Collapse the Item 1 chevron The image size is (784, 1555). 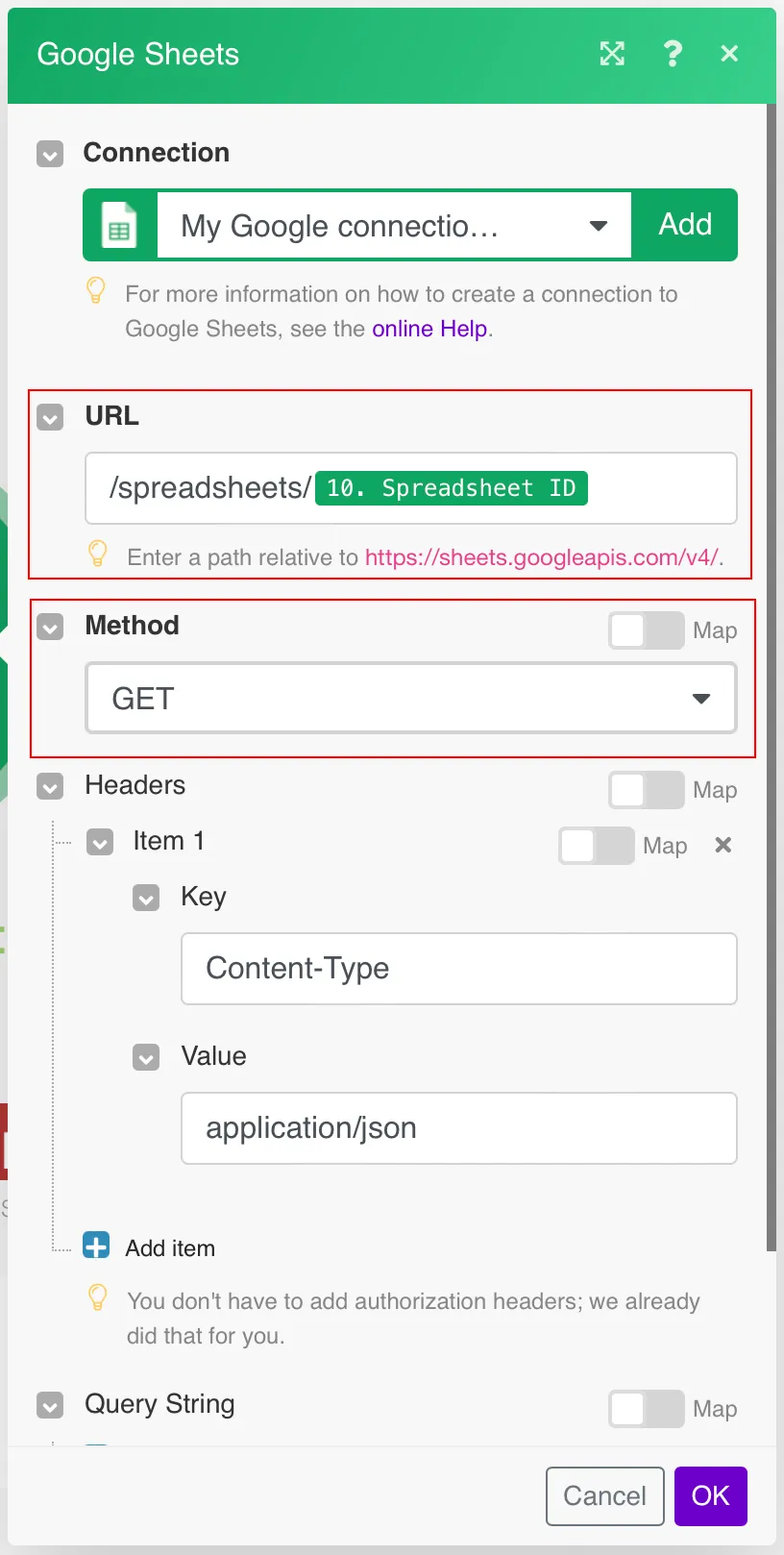(100, 842)
